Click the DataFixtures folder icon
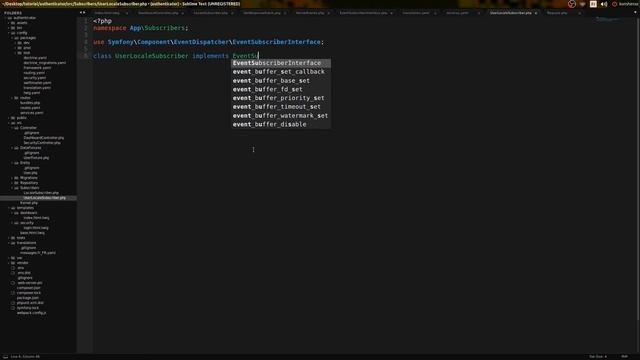This screenshot has width=640, height=360. [16, 148]
